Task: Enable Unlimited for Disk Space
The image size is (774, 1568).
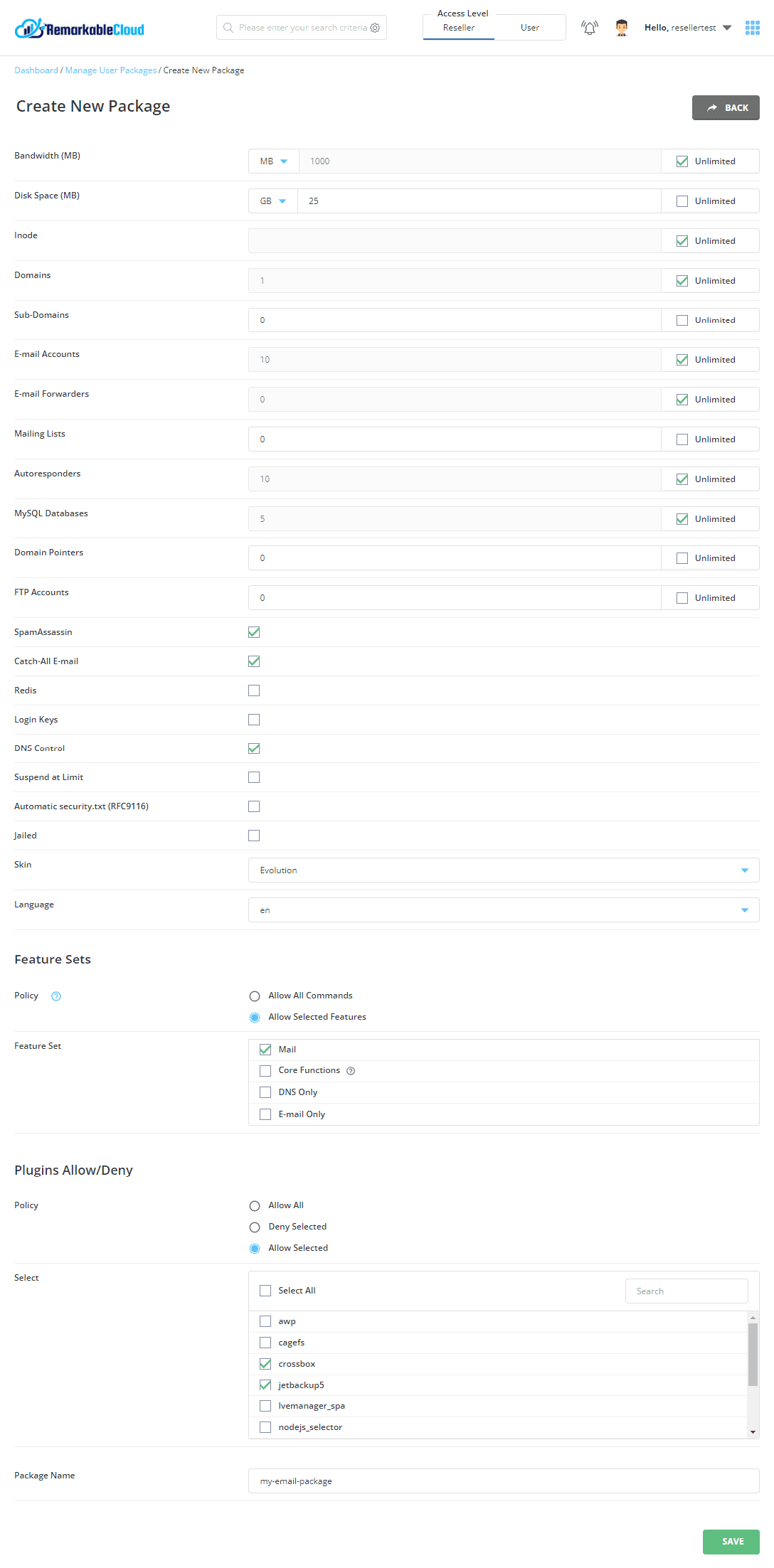Action: pyautogui.click(x=682, y=201)
